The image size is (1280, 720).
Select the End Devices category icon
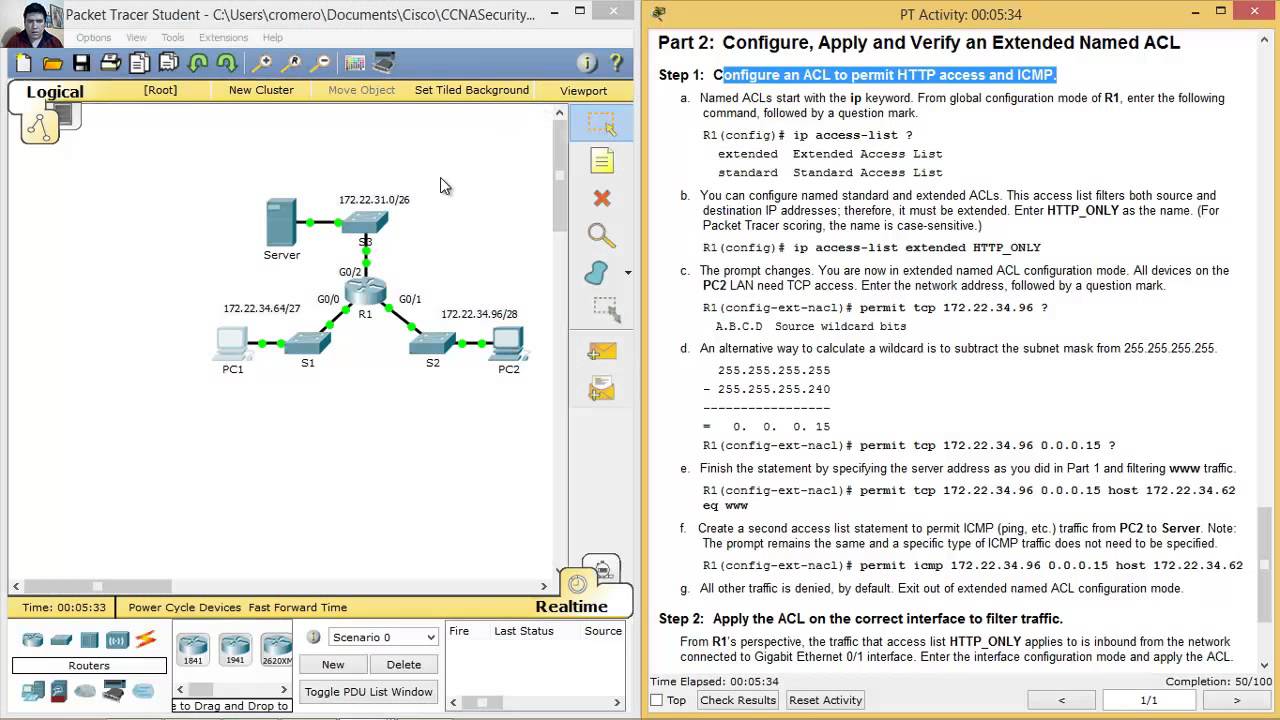33,690
